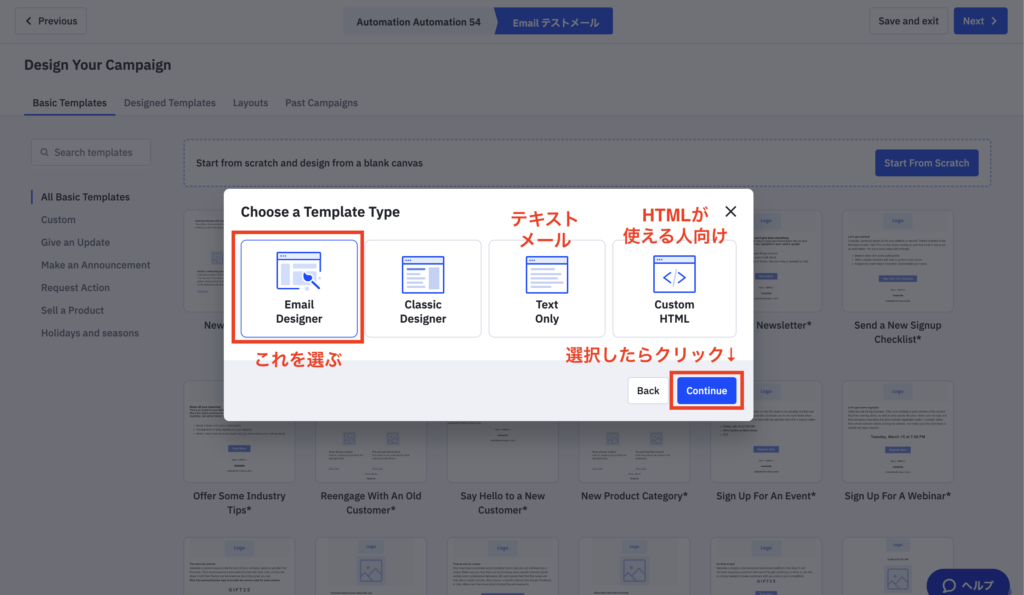Image resolution: width=1024 pixels, height=595 pixels.
Task: Open the Give an Update category
Action: (x=76, y=242)
